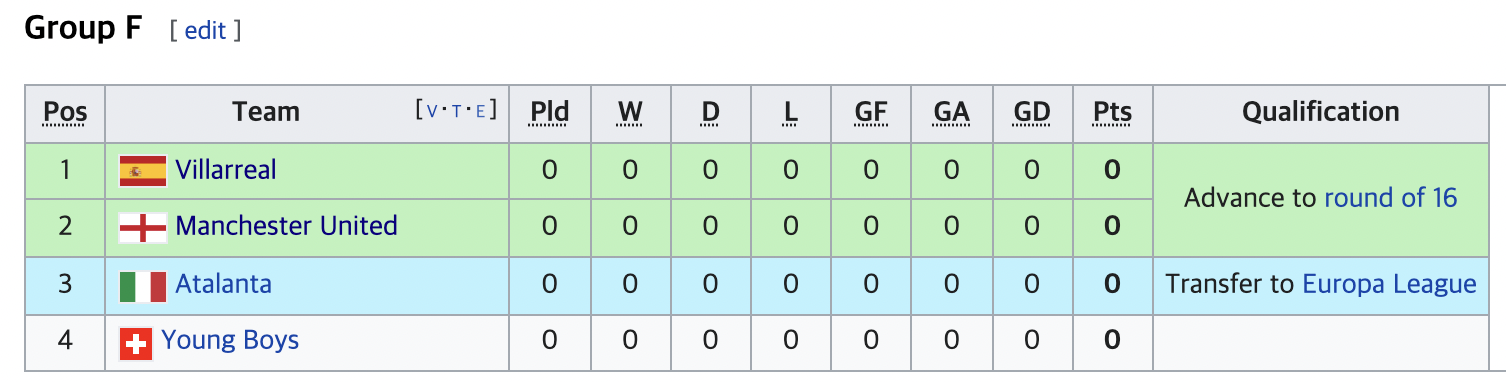The width and height of the screenshot is (1506, 382).
Task: Click the GD column header abbreviation
Action: click(1031, 112)
